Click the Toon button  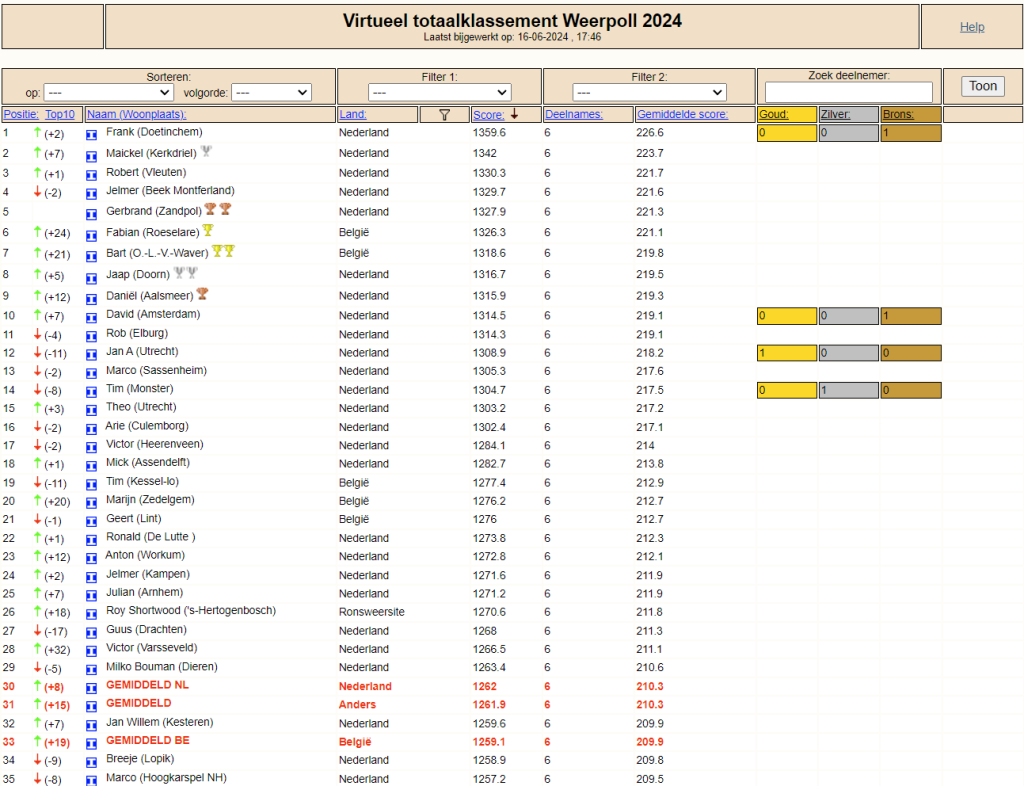[983, 86]
